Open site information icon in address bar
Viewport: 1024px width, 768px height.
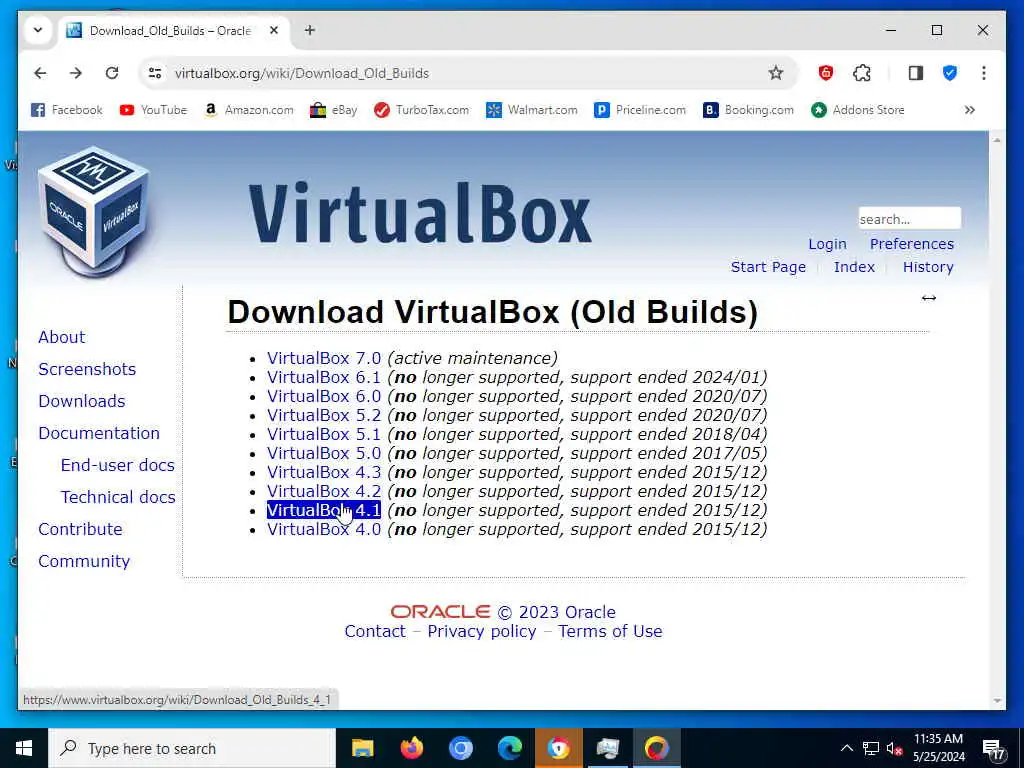[155, 73]
